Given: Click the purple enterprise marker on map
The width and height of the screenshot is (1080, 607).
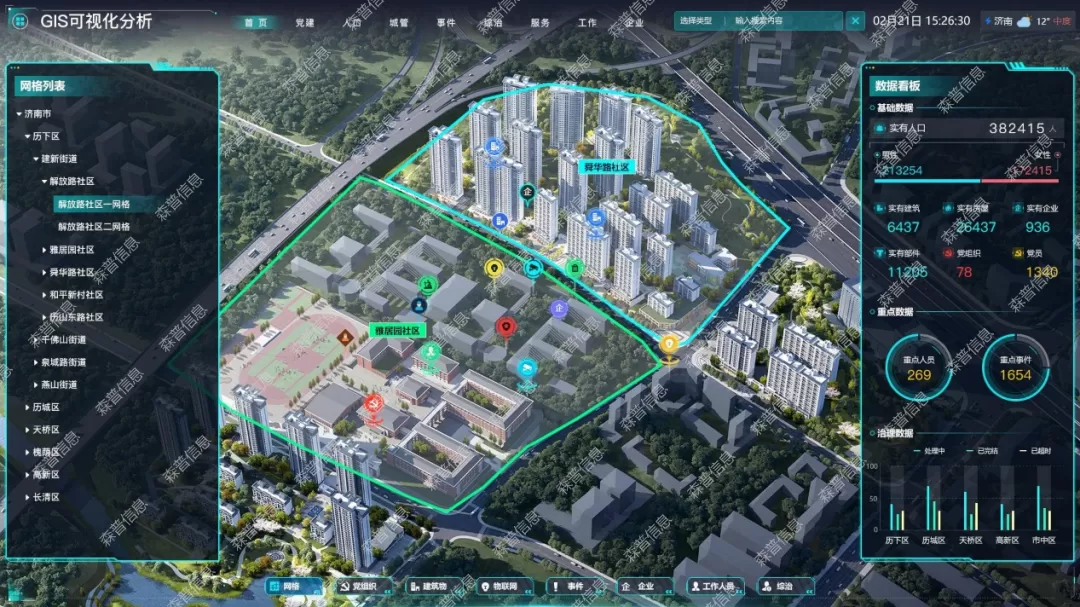Looking at the screenshot, I should tap(559, 309).
